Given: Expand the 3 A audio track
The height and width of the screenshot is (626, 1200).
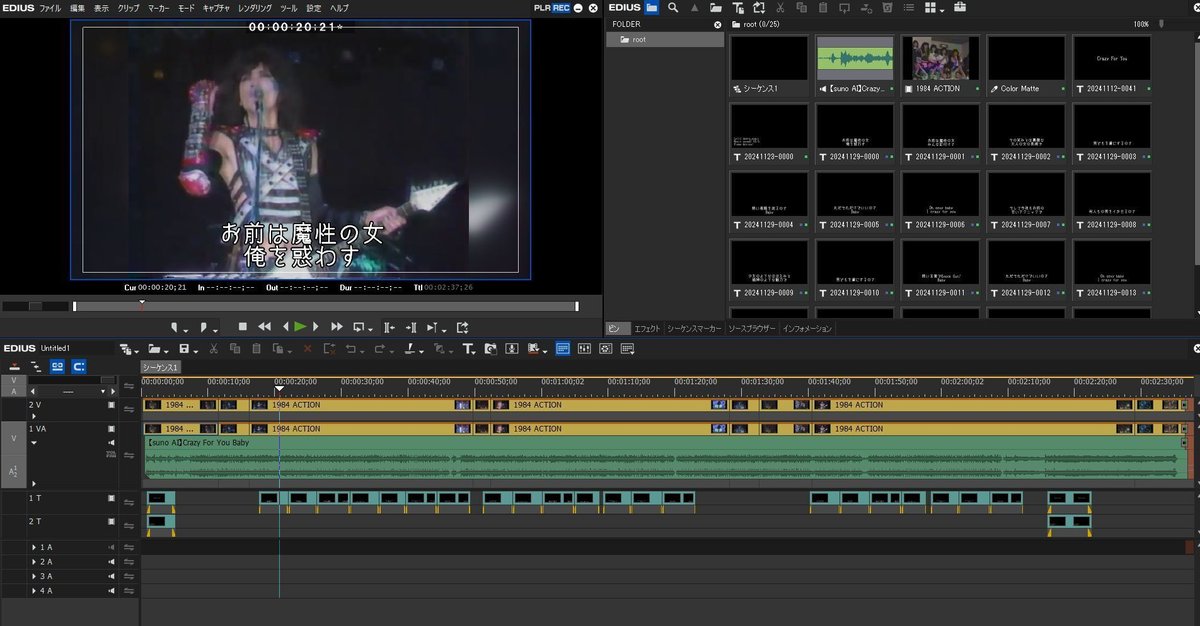Looking at the screenshot, I should click(x=34, y=576).
